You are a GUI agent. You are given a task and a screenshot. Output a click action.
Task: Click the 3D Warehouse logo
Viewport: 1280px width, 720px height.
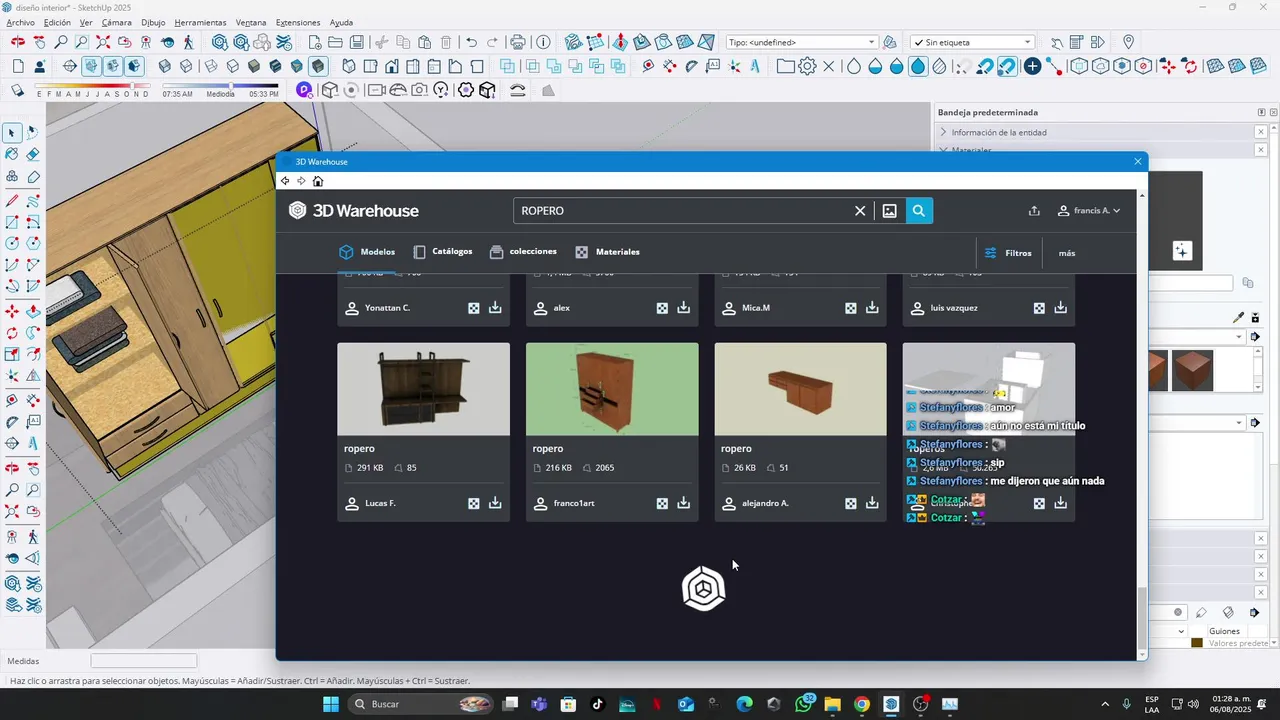point(354,211)
